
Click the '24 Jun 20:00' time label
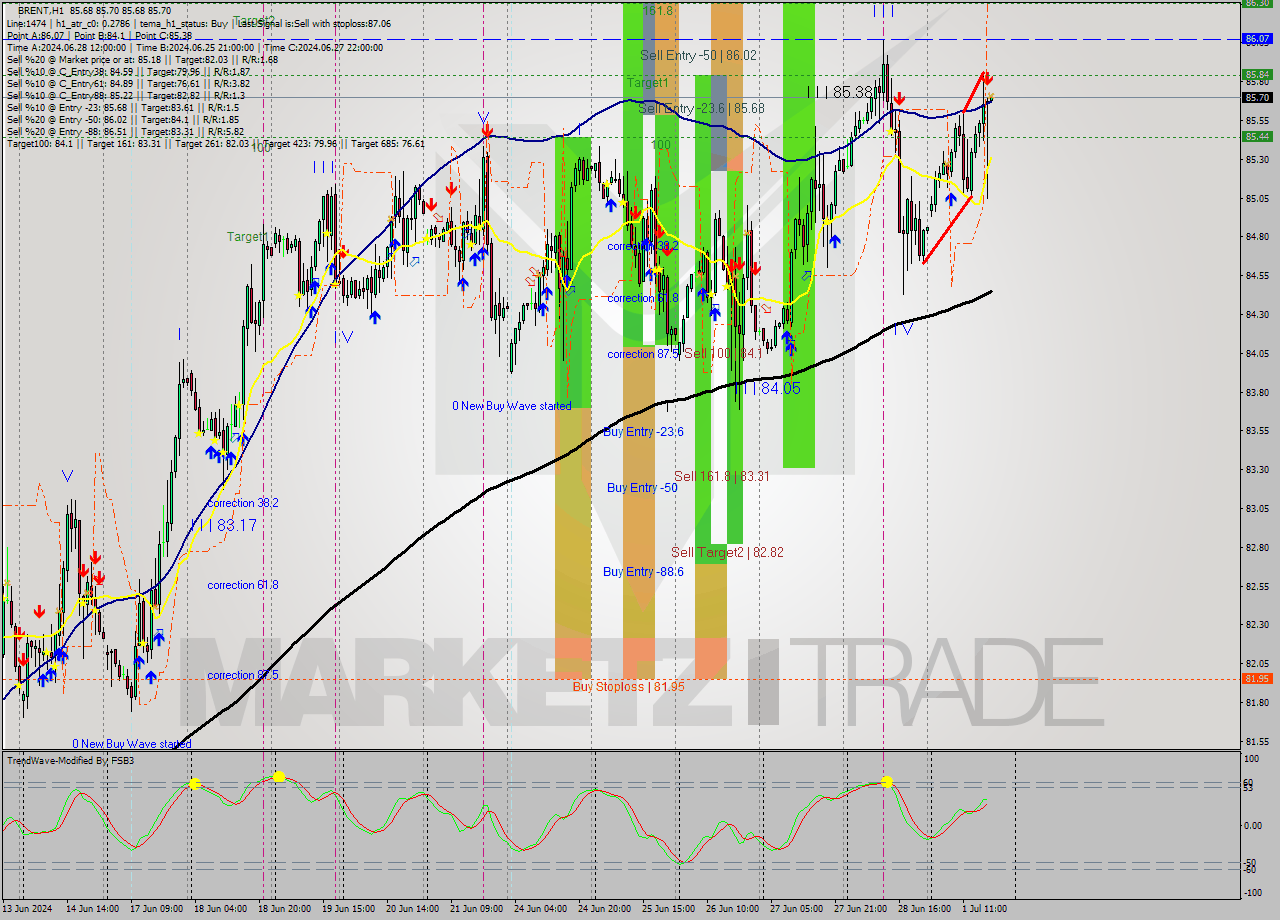[x=604, y=909]
